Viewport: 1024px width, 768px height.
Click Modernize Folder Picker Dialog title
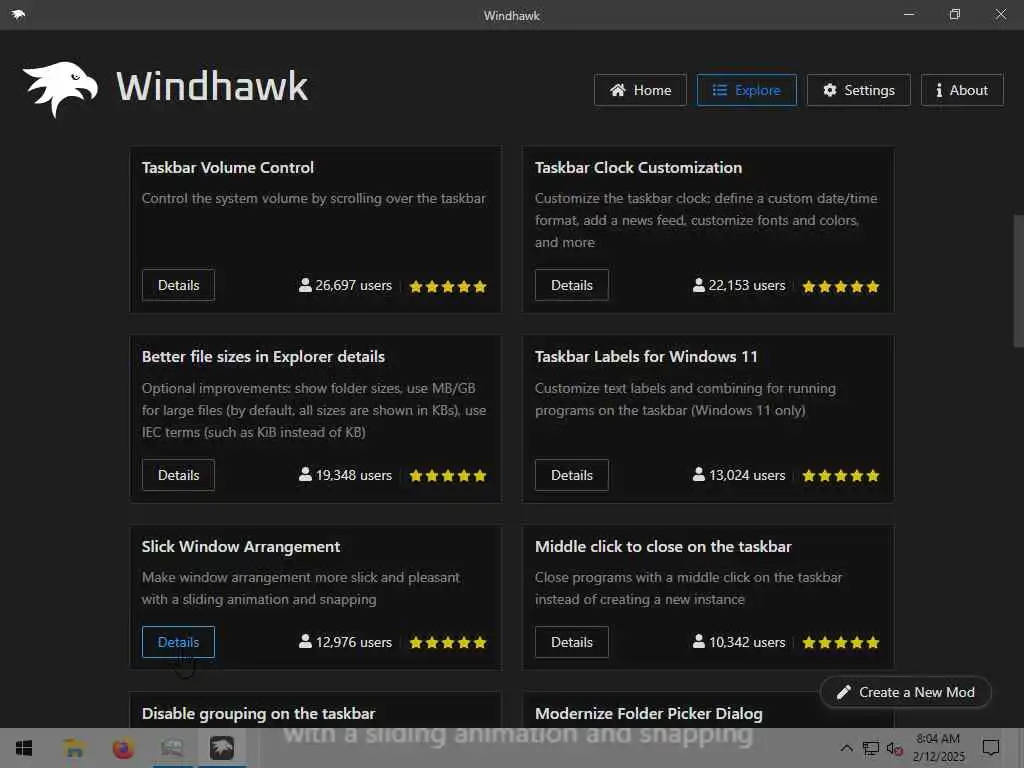pos(648,714)
